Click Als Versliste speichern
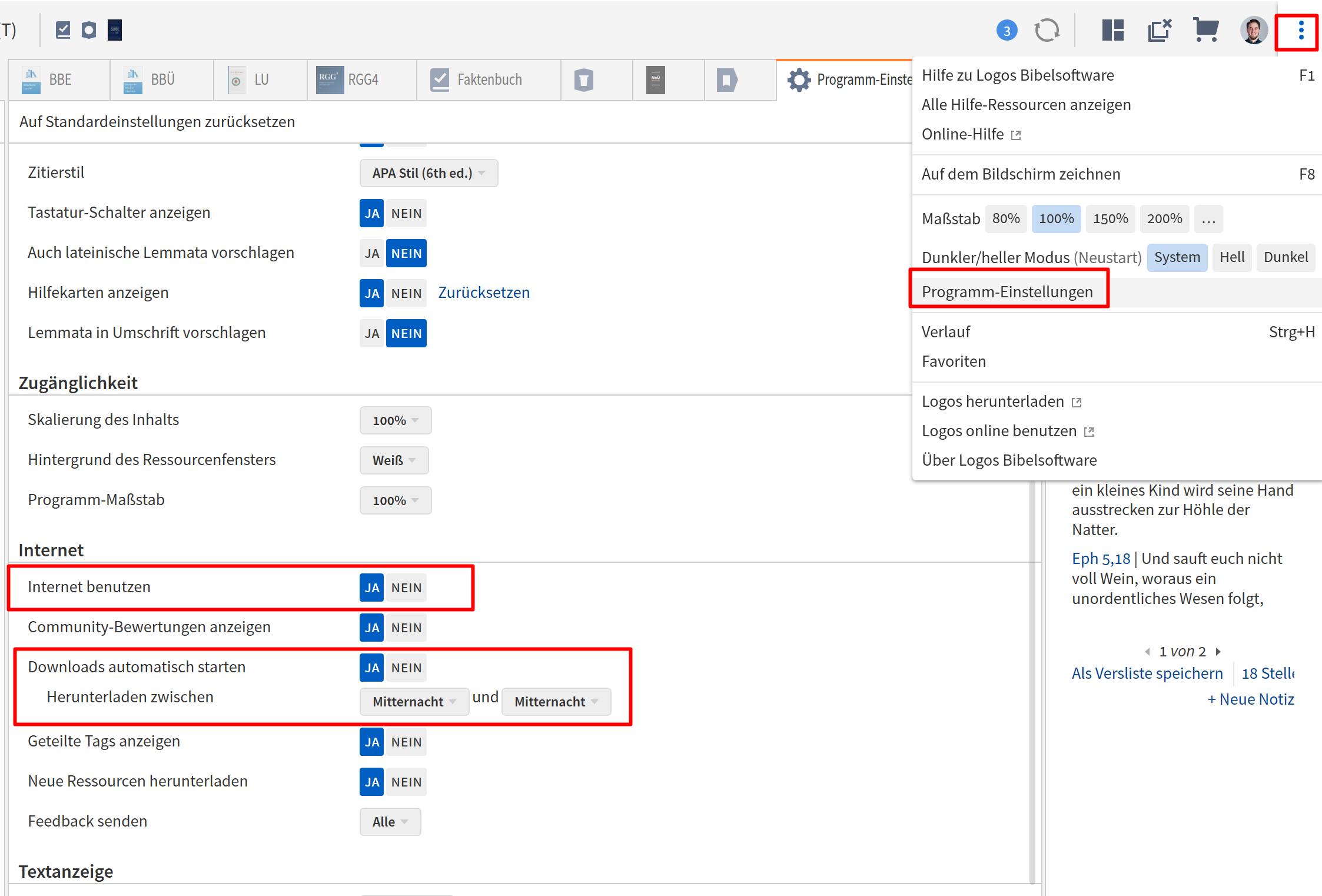 pyautogui.click(x=1147, y=673)
